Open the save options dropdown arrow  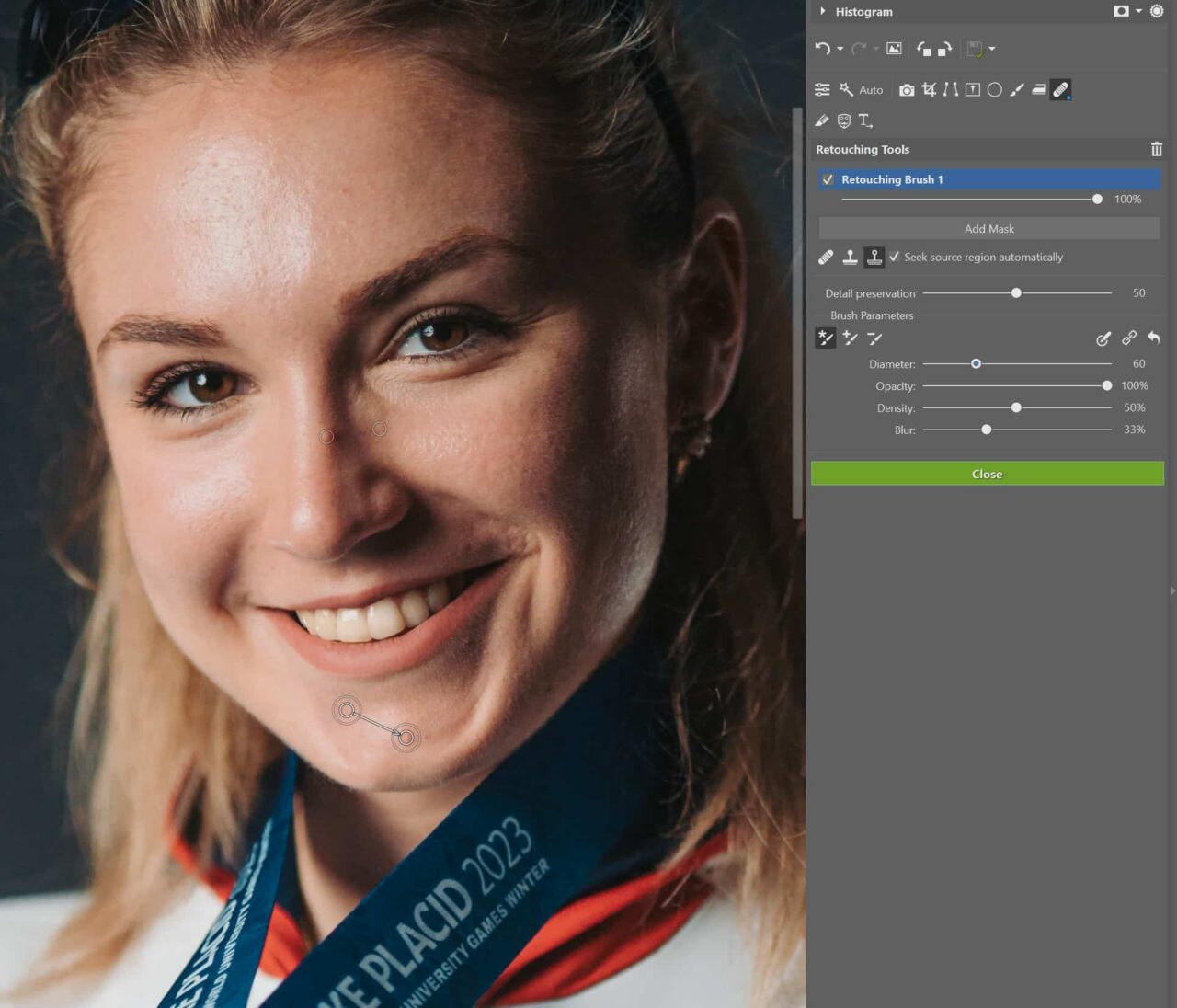[991, 49]
